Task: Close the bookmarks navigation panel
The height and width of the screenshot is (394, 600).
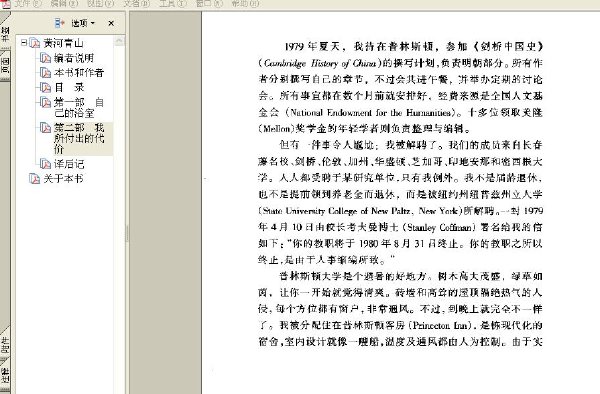Action: tap(111, 23)
